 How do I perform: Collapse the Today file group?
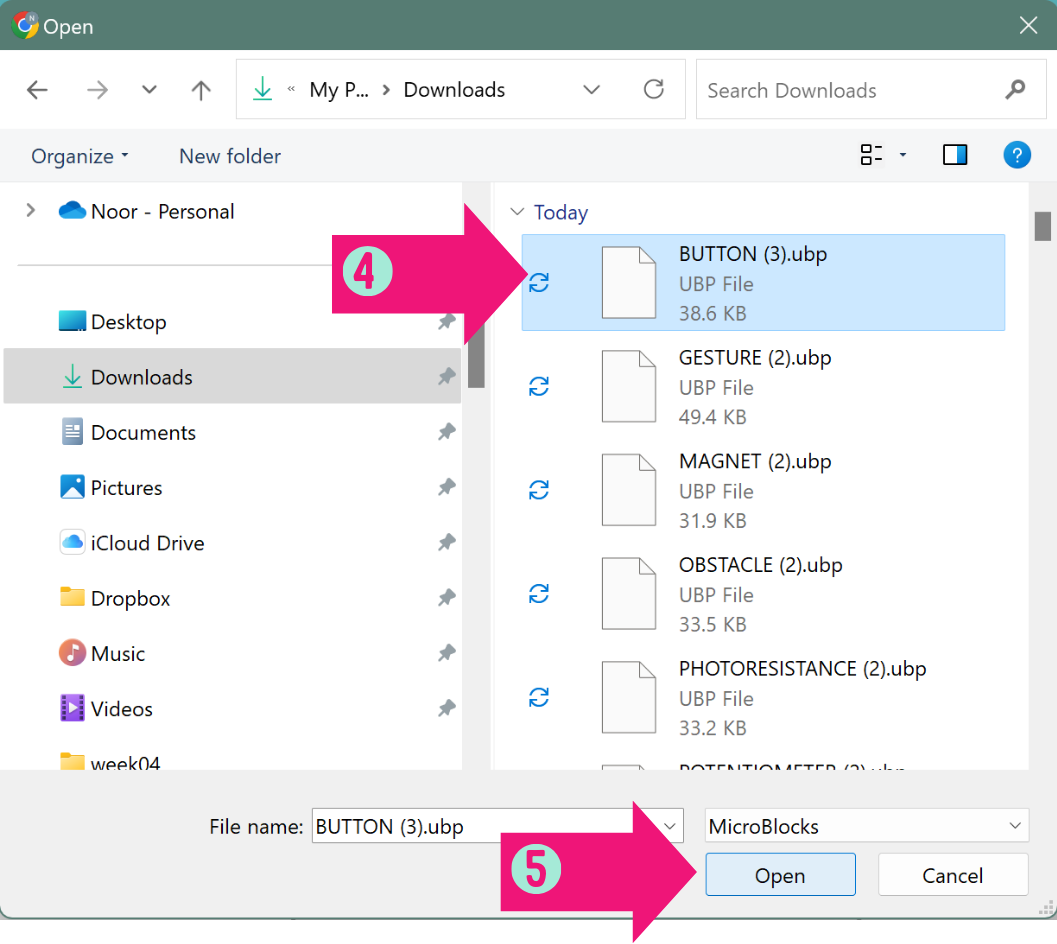click(517, 213)
